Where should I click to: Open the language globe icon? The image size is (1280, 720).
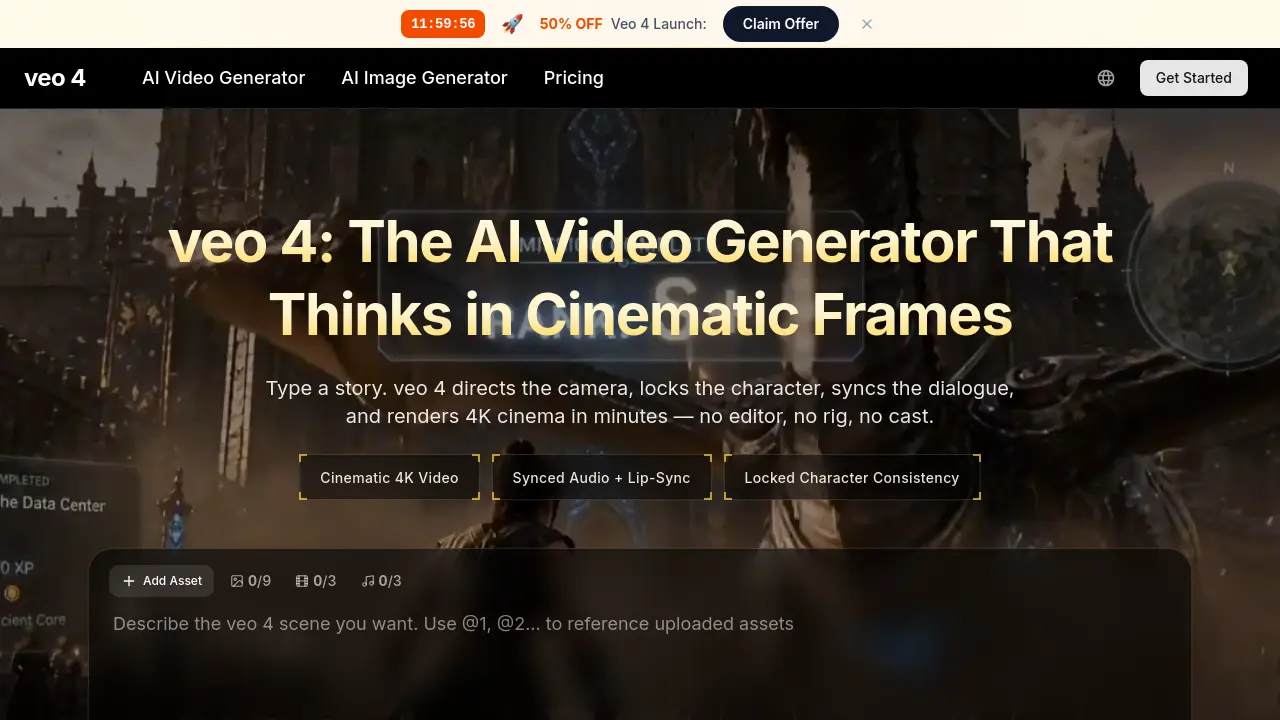click(x=1106, y=78)
